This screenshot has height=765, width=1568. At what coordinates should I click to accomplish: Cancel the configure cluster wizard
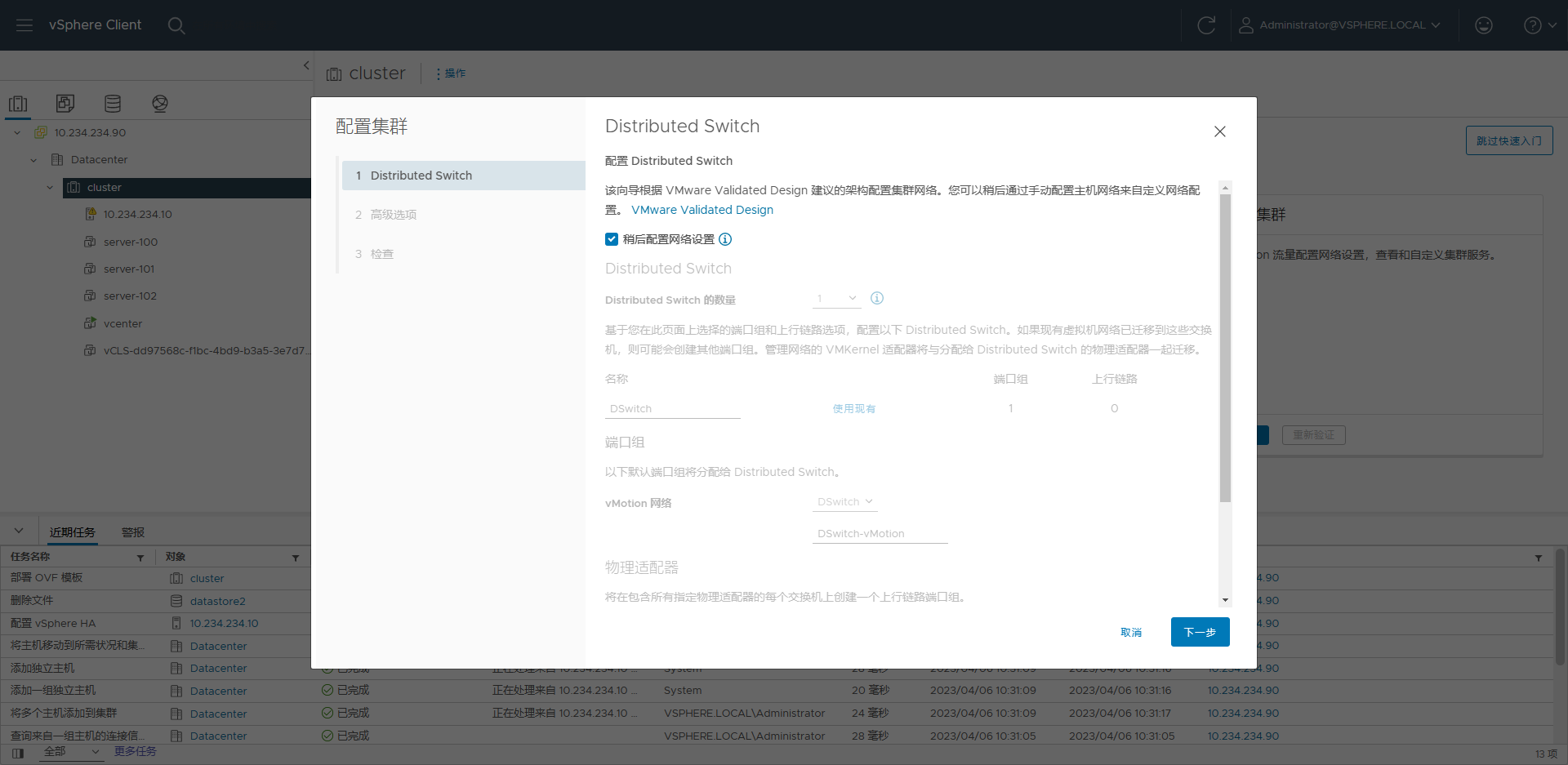coord(1131,632)
